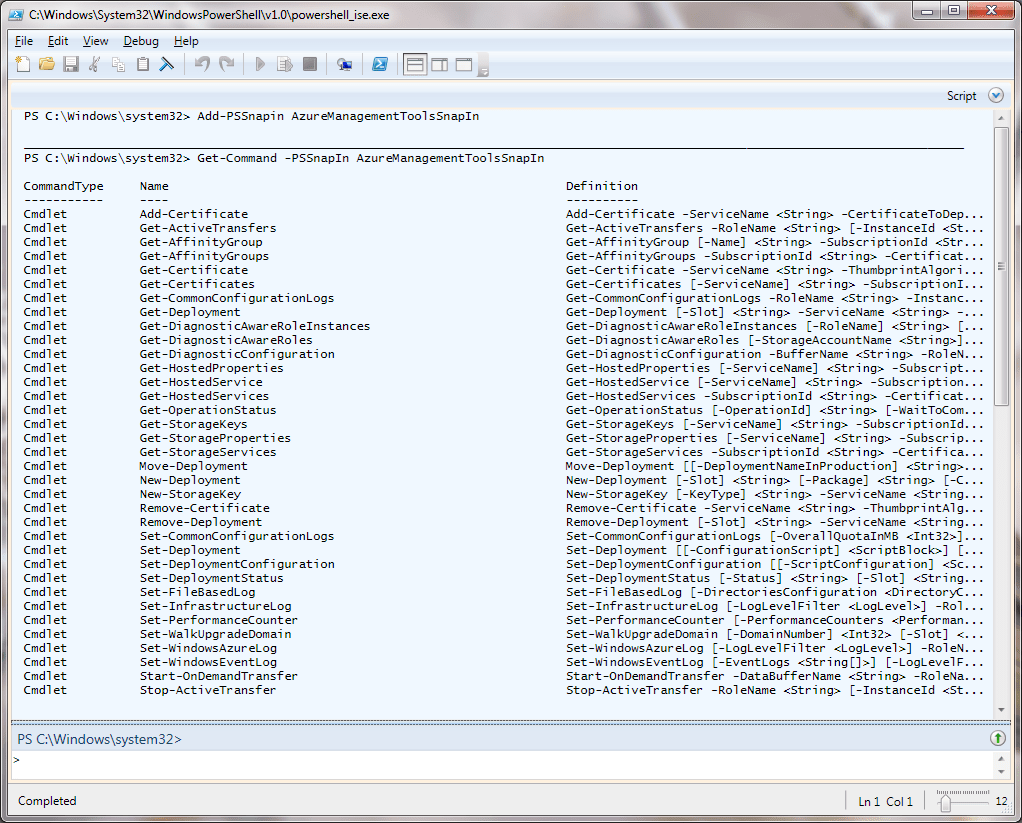
Task: Click the CommandType column header text
Action: (x=63, y=186)
